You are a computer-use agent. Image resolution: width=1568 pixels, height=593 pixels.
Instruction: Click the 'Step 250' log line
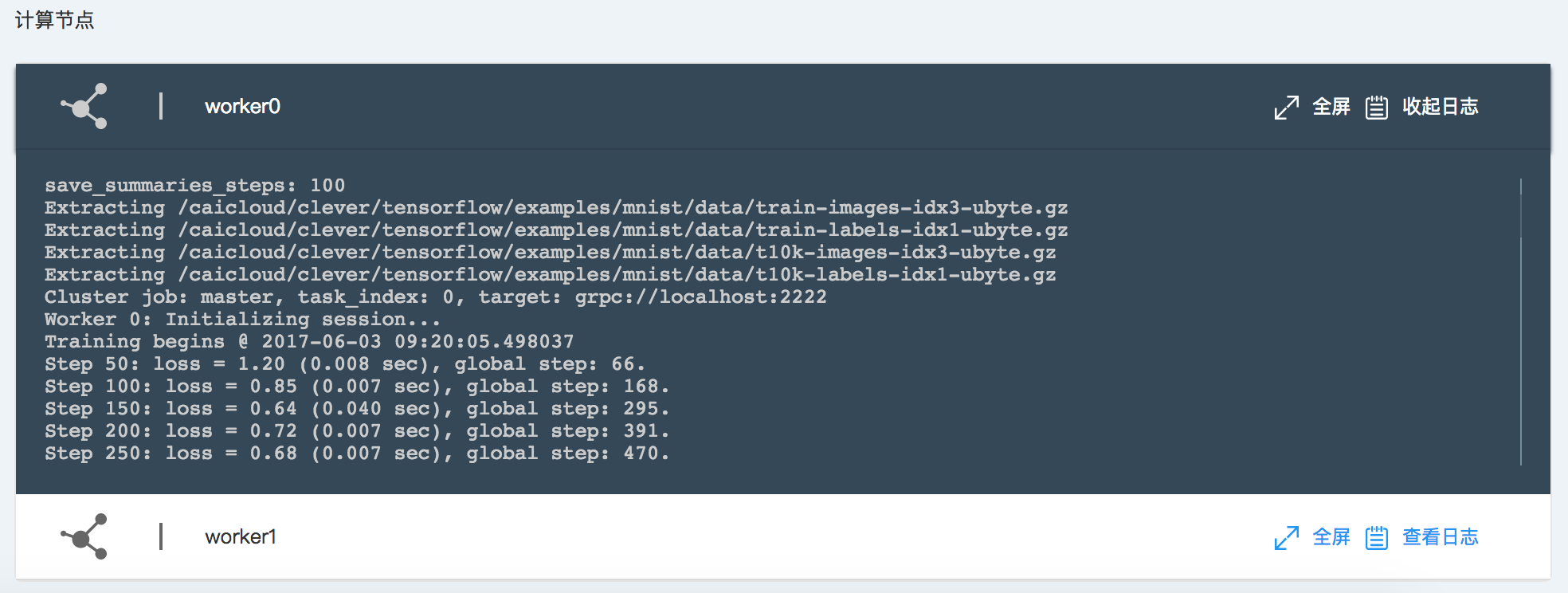(356, 454)
